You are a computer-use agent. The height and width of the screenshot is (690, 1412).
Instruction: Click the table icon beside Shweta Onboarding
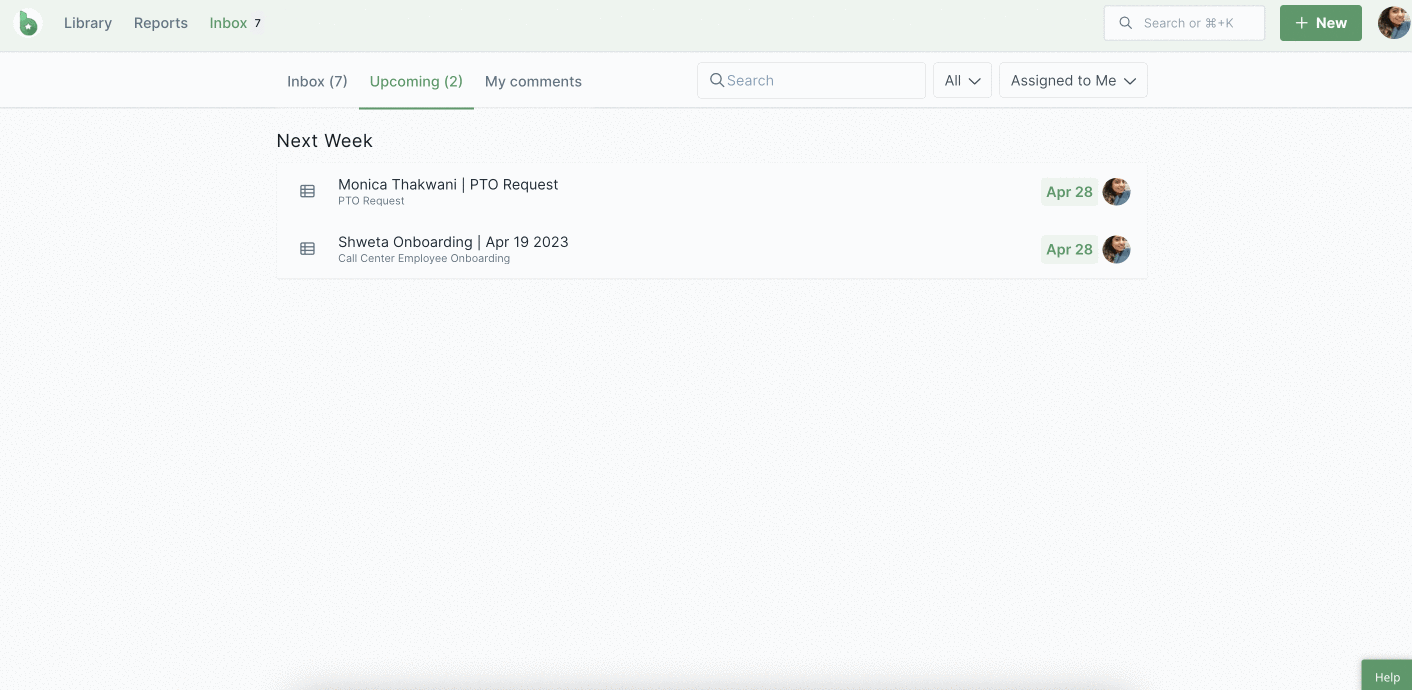point(308,249)
